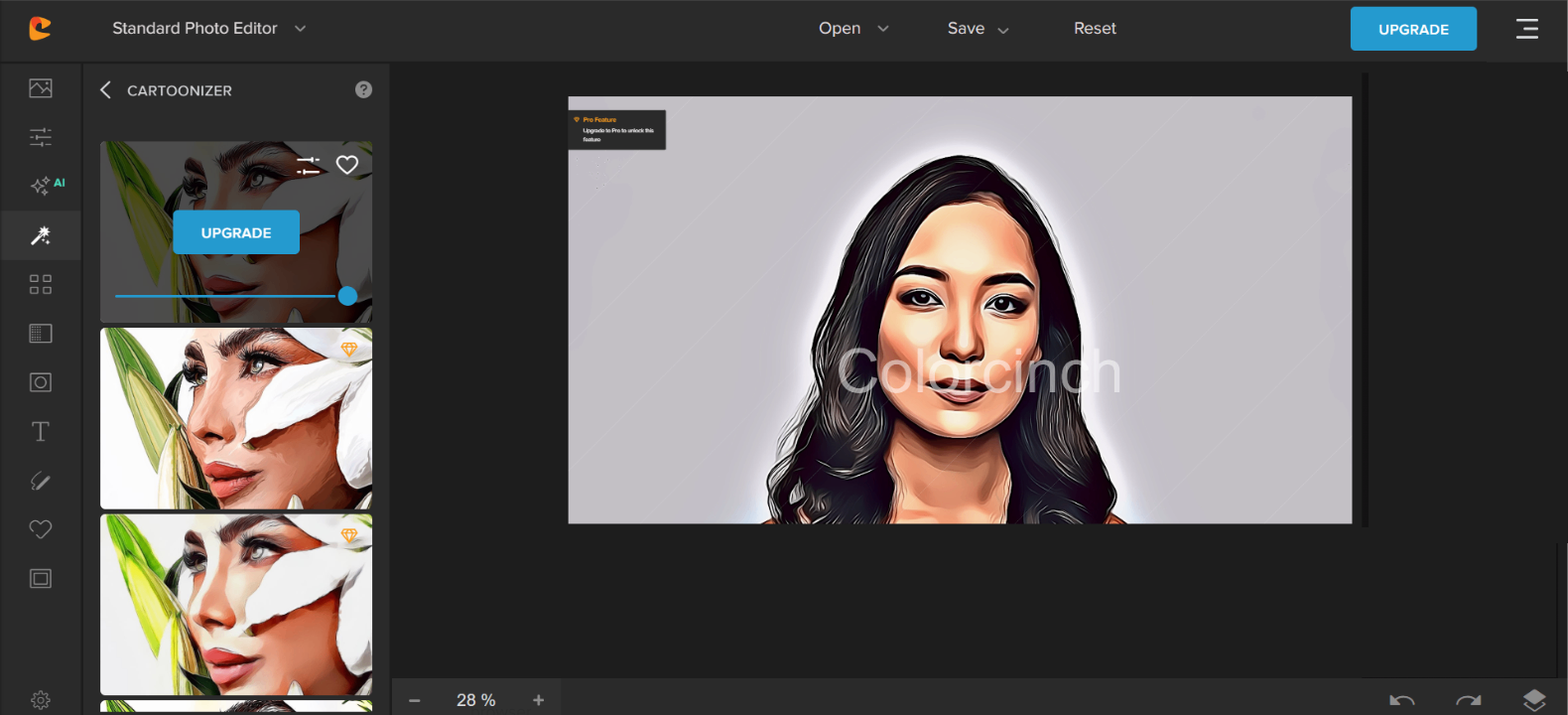
Task: Select the second cartoonizer effect thumbnail
Action: click(236, 418)
